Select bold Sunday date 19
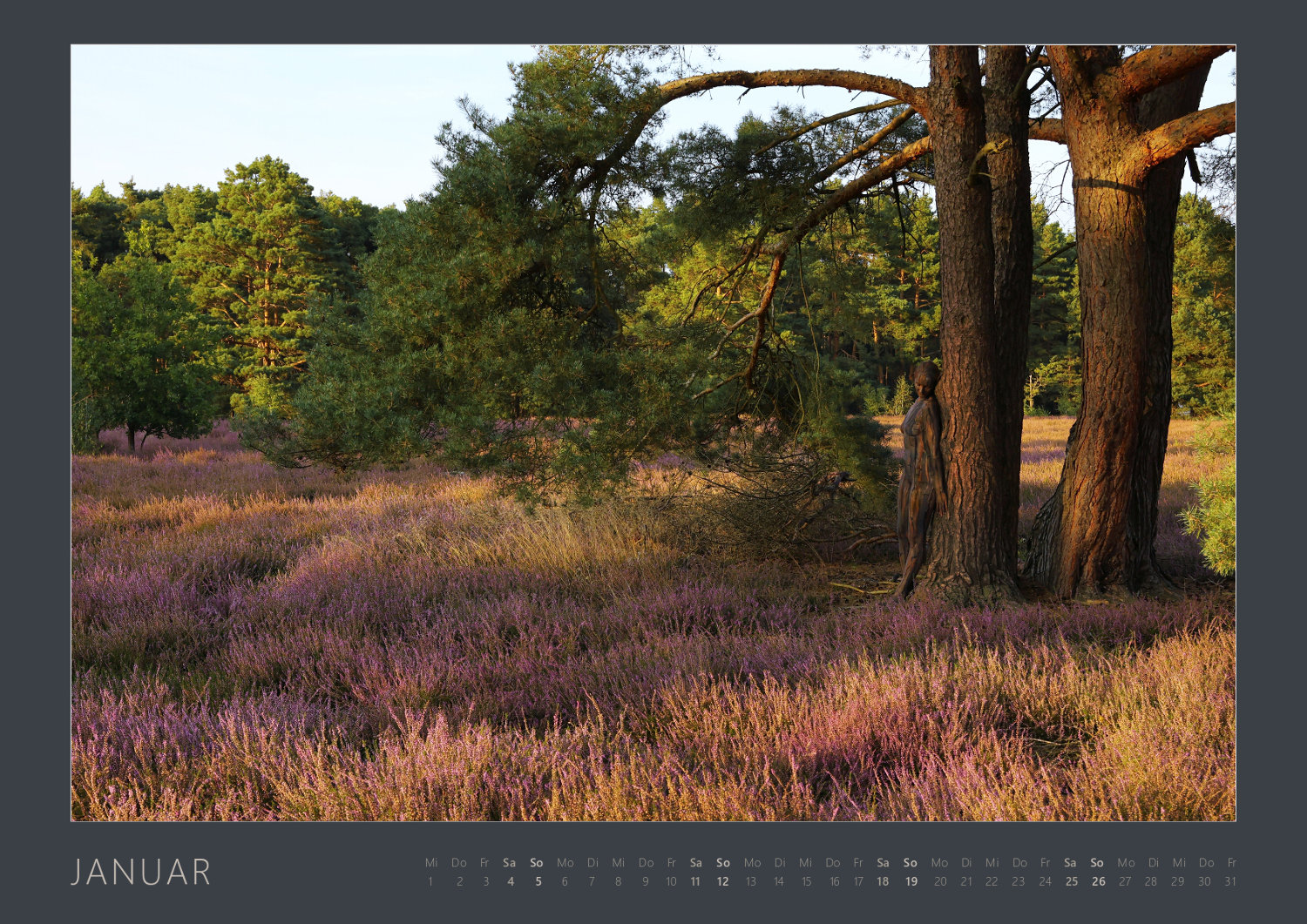 coord(911,881)
